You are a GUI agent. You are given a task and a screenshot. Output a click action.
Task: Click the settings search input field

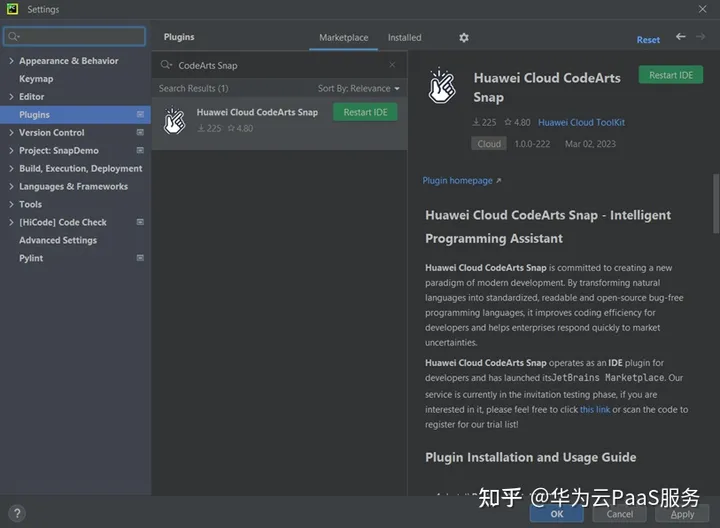(75, 36)
